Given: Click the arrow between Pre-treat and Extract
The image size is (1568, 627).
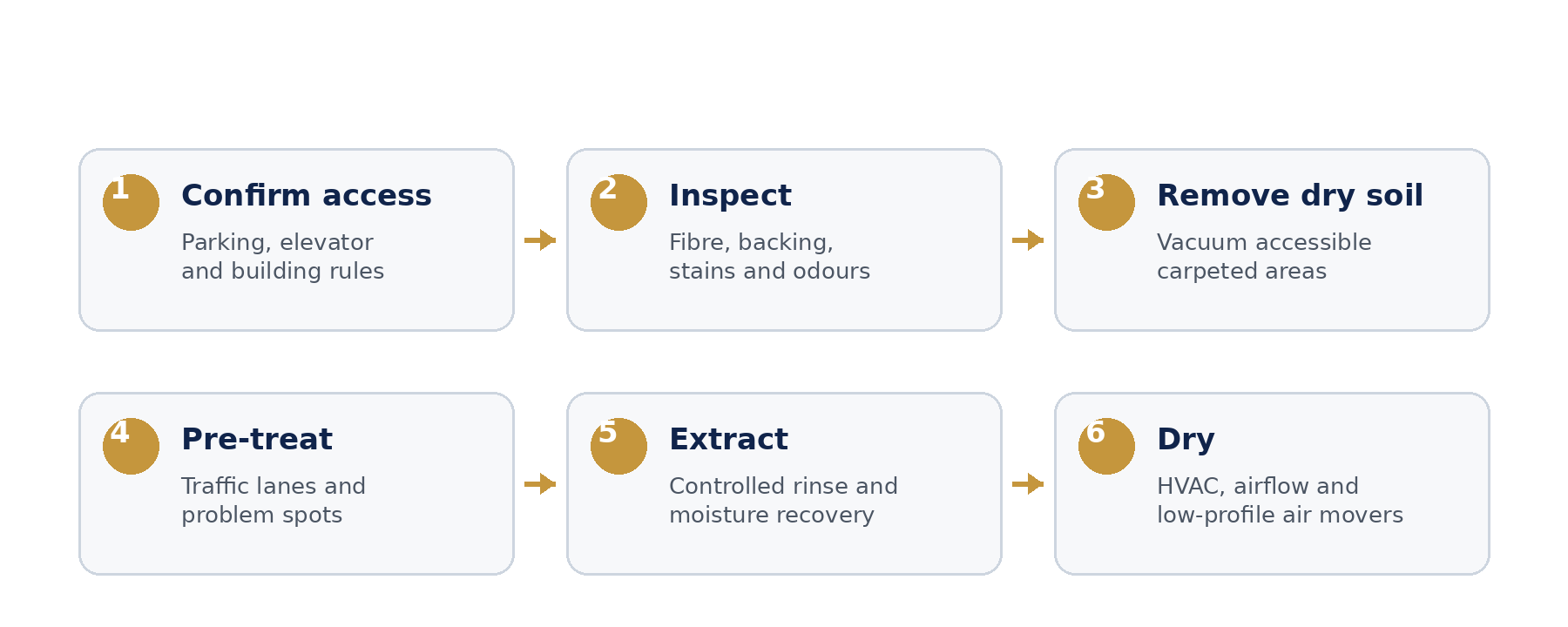Looking at the screenshot, I should pos(540,483).
